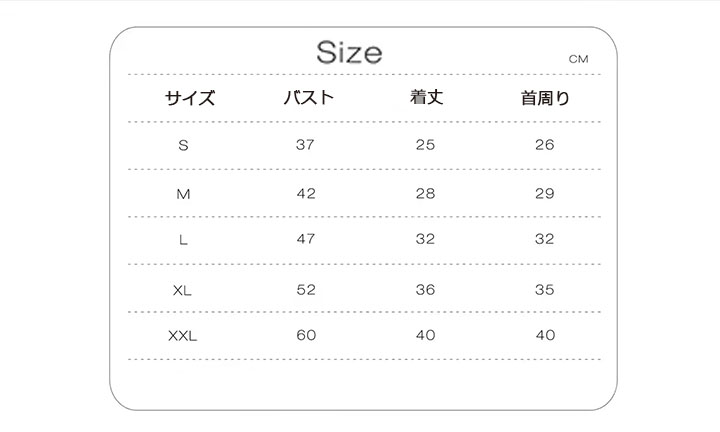Click length value 36 for size XL
This screenshot has width=720, height=432.
click(426, 290)
